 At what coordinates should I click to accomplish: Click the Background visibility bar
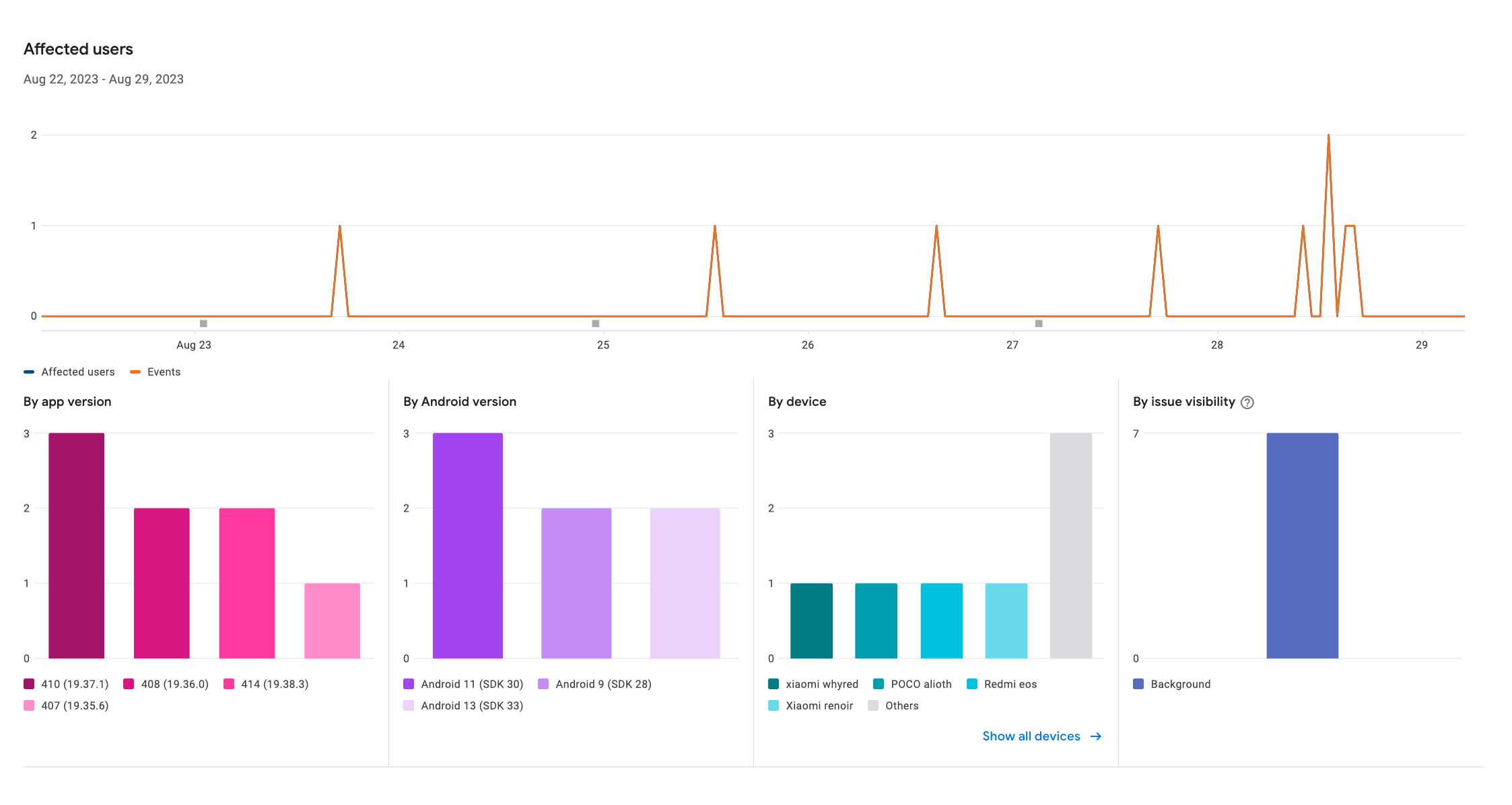click(1302, 545)
